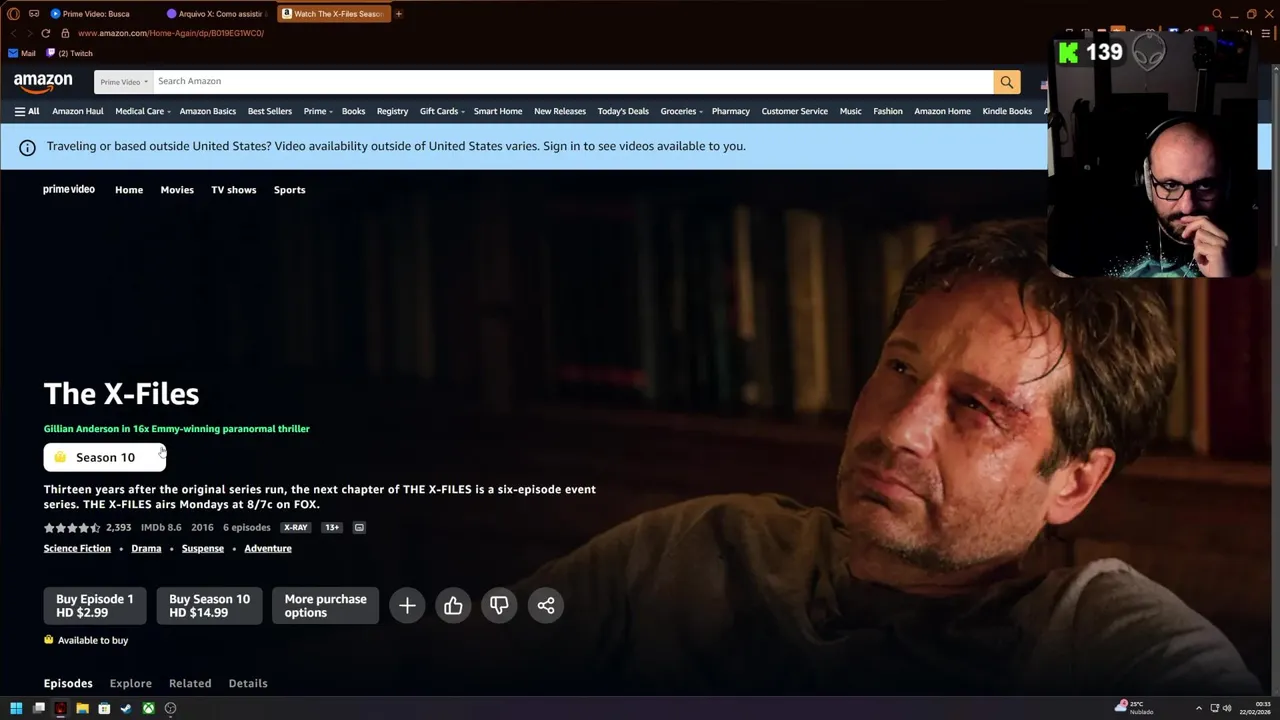Screen dimensions: 1280x720
Task: Show hidden system tray icons
Action: 1199,708
